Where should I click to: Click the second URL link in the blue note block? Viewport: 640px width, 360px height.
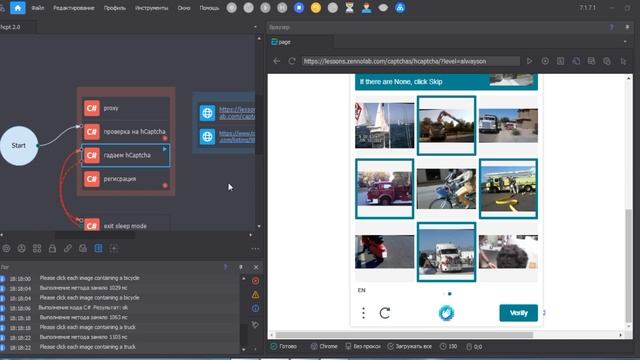click(x=237, y=136)
